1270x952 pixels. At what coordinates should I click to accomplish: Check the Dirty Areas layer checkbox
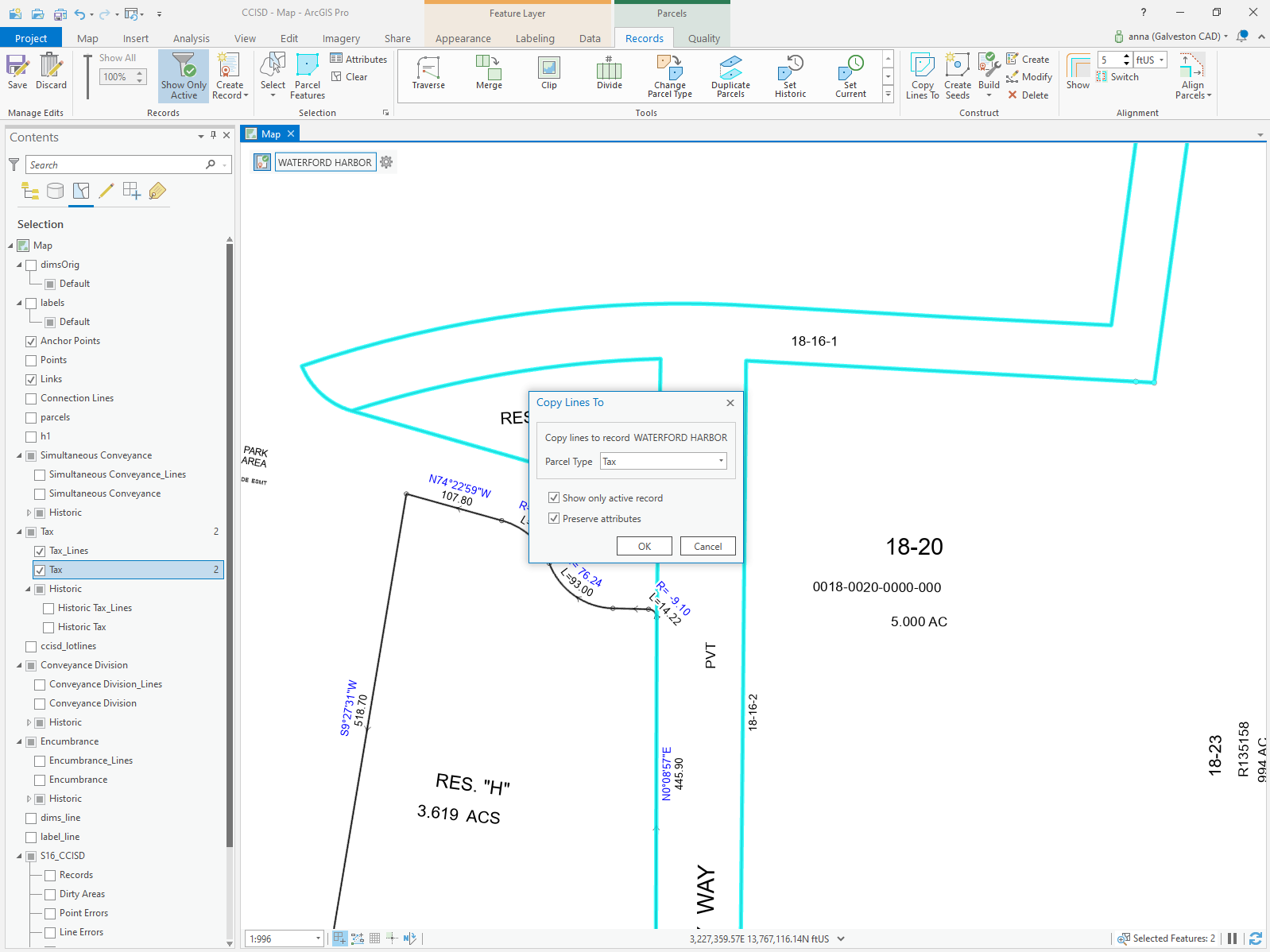click(50, 894)
